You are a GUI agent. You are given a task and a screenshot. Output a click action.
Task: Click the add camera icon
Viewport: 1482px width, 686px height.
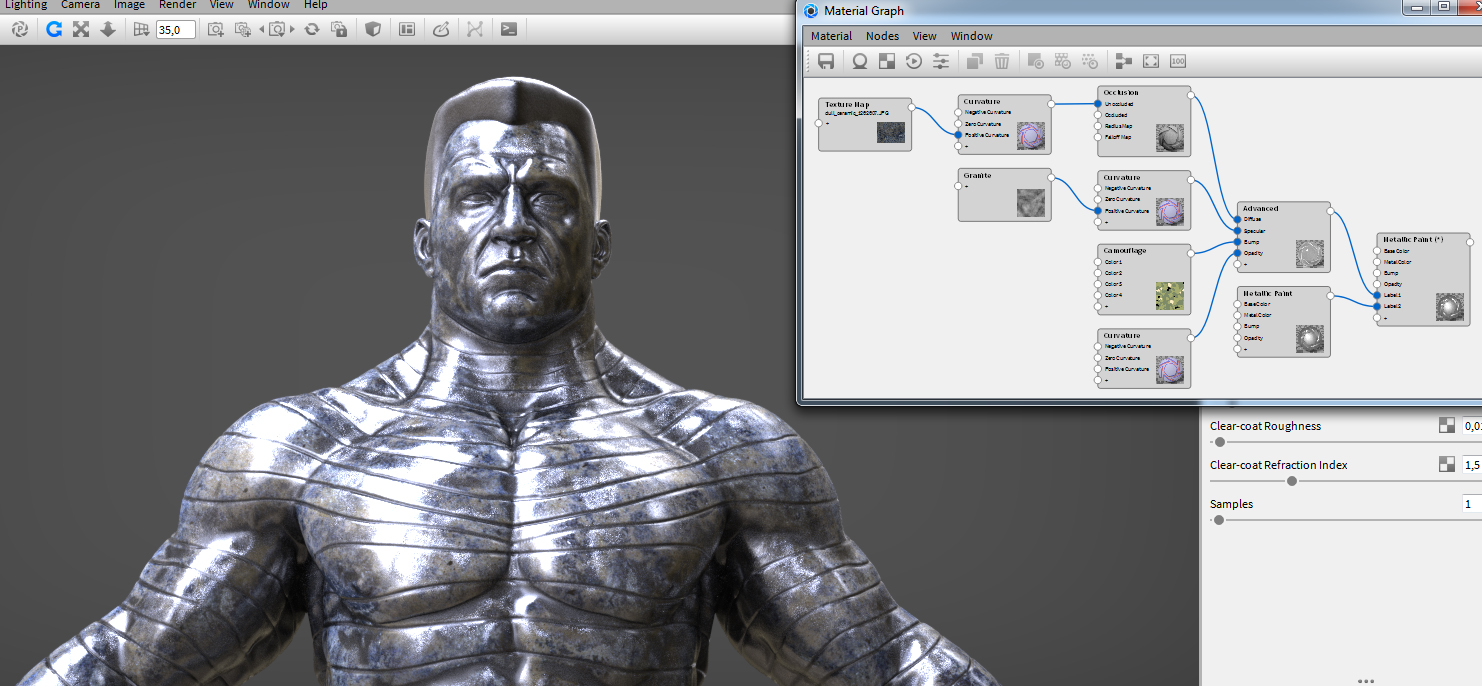tap(215, 29)
